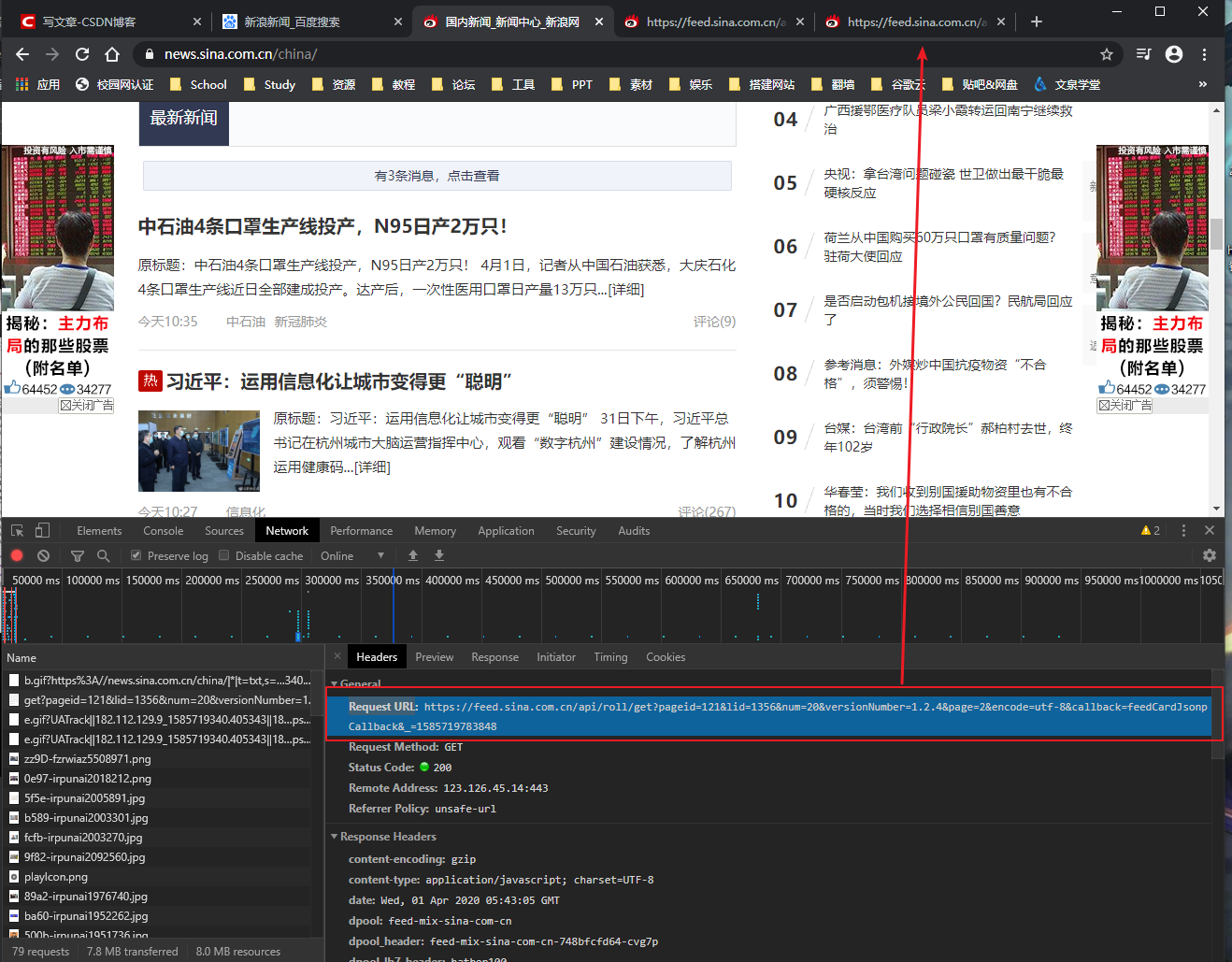This screenshot has height=962, width=1232.
Task: Click the address bar URL field
Action: pyautogui.click(x=617, y=54)
